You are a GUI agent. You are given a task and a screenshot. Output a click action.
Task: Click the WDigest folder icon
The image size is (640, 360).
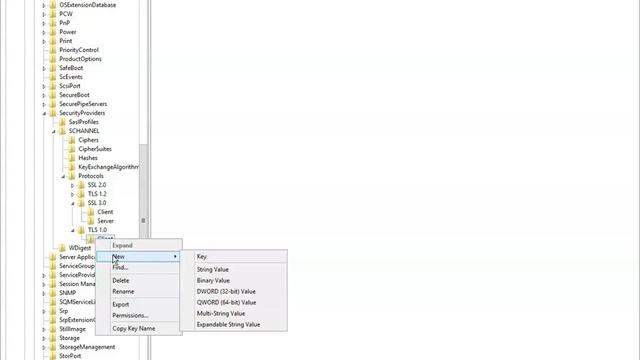(62, 248)
